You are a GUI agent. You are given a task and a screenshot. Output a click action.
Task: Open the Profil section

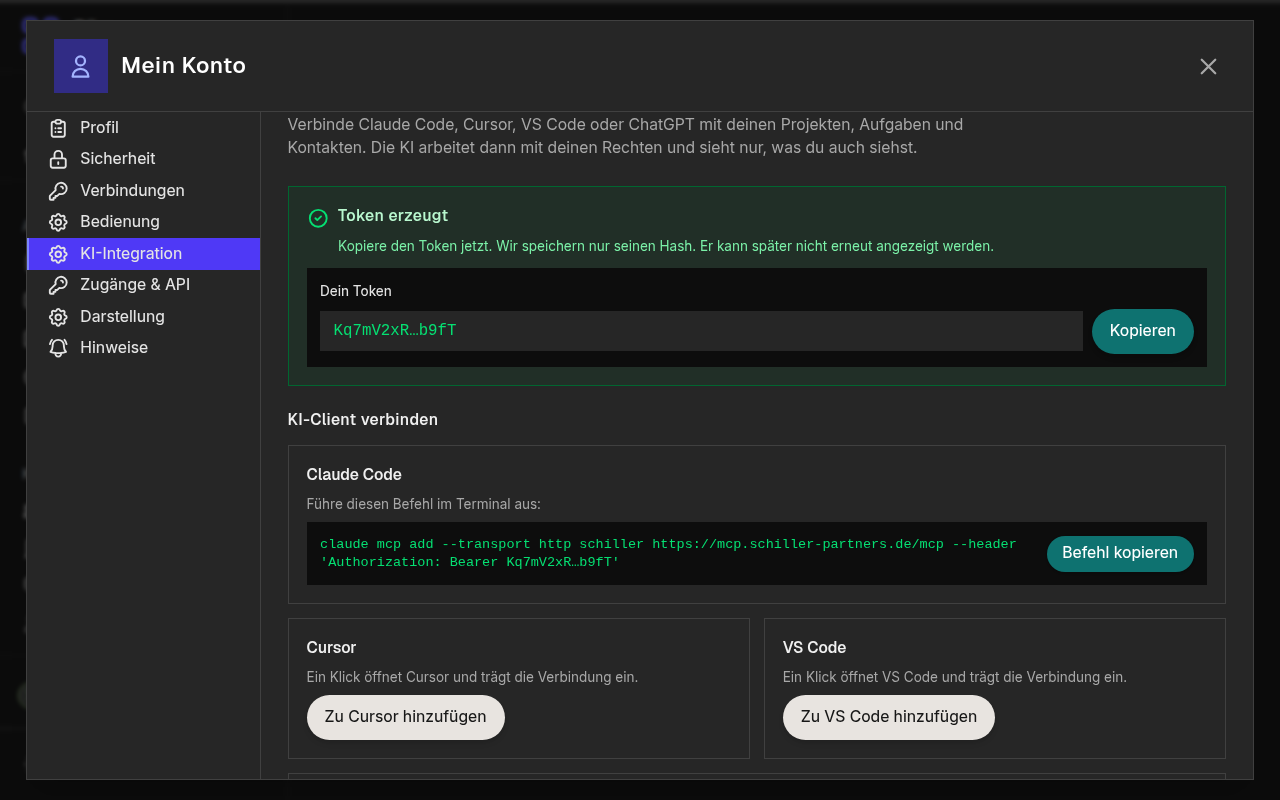(x=144, y=128)
